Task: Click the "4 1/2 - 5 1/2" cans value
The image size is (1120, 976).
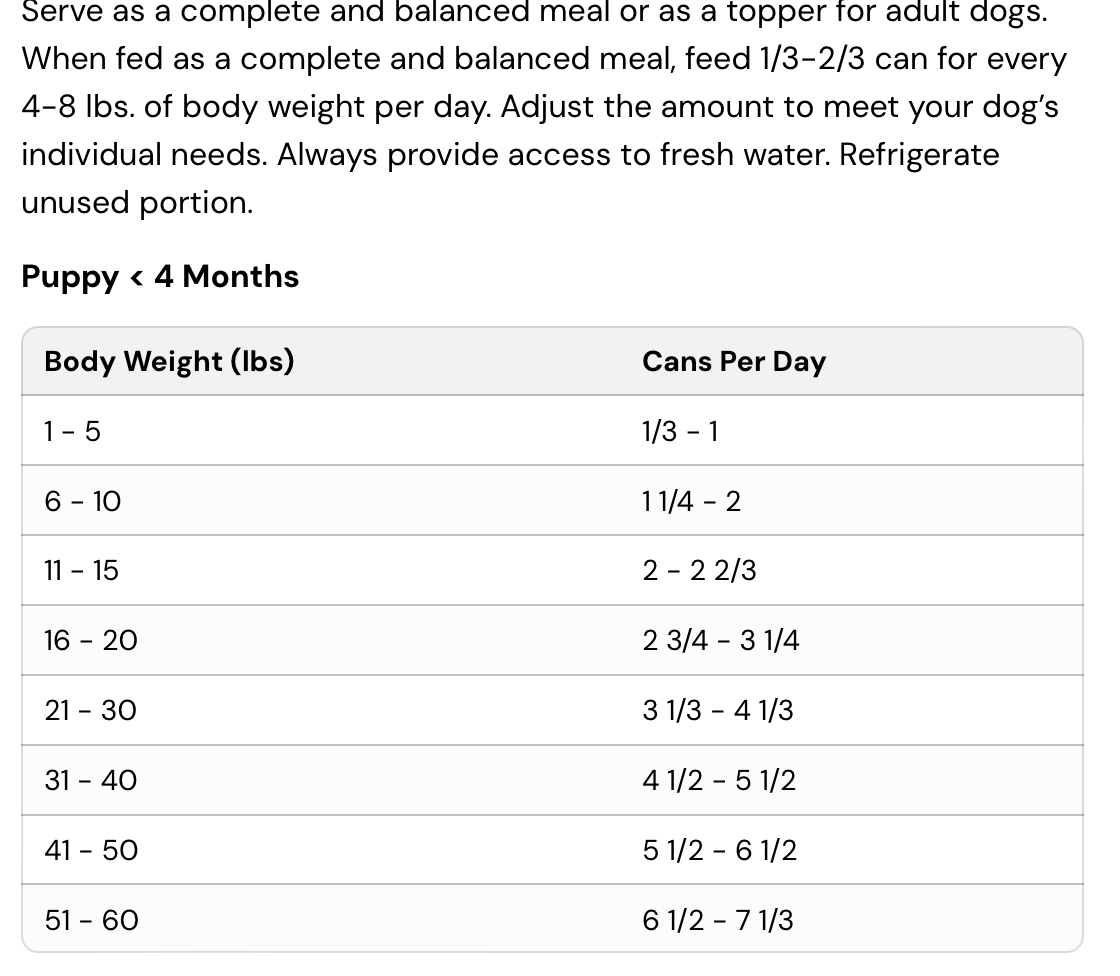Action: coord(718,780)
